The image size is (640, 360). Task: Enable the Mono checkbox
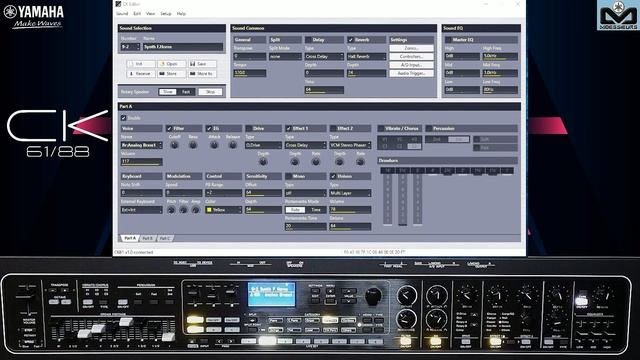pyautogui.click(x=289, y=176)
